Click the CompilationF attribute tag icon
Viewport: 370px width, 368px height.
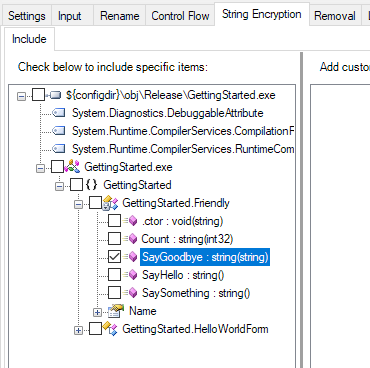pyautogui.click(x=59, y=131)
